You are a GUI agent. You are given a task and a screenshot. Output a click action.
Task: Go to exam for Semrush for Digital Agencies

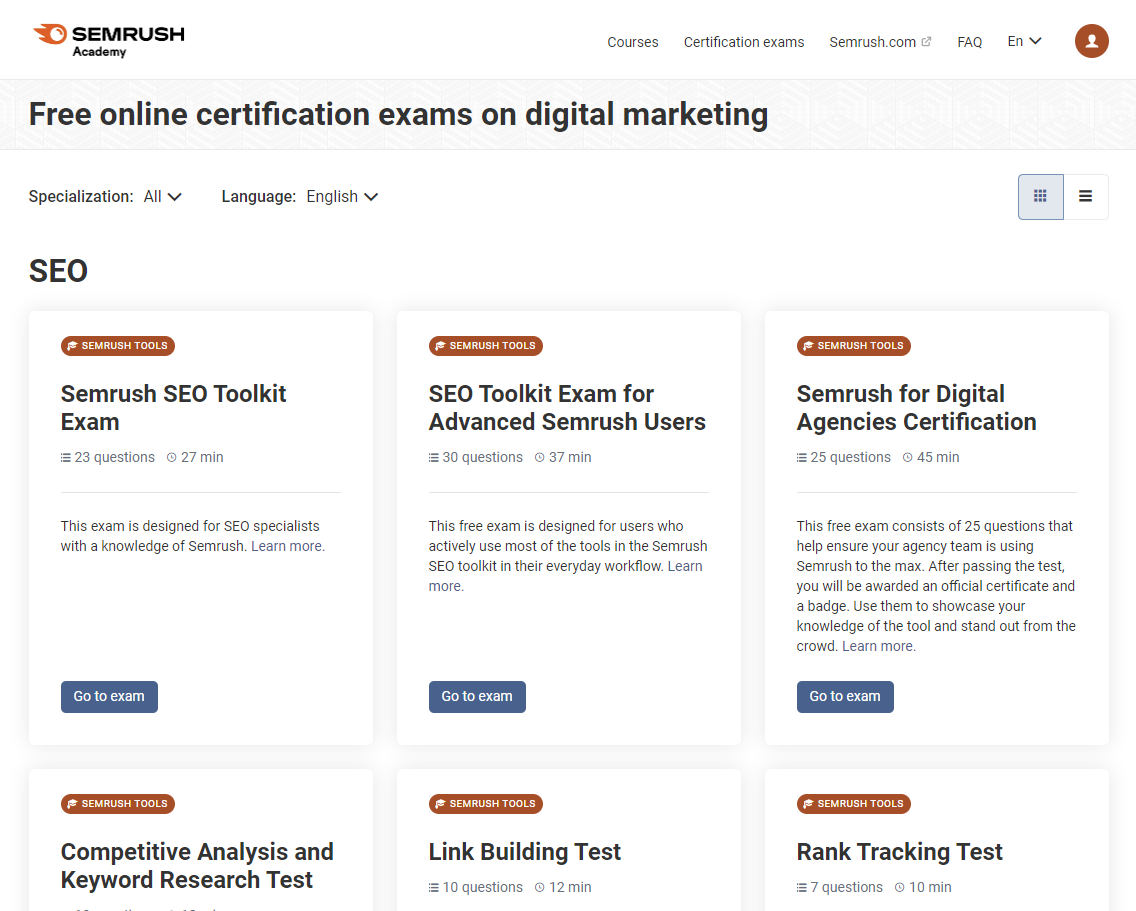[x=845, y=696]
